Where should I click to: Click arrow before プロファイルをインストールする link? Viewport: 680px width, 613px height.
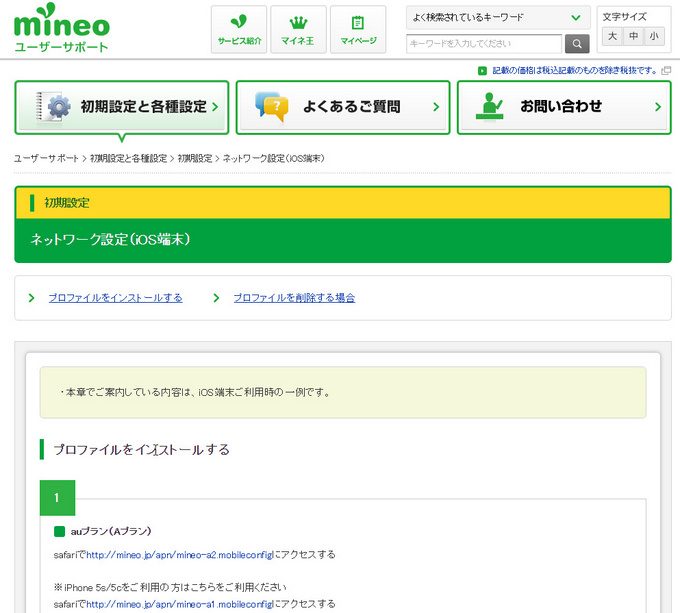point(31,298)
